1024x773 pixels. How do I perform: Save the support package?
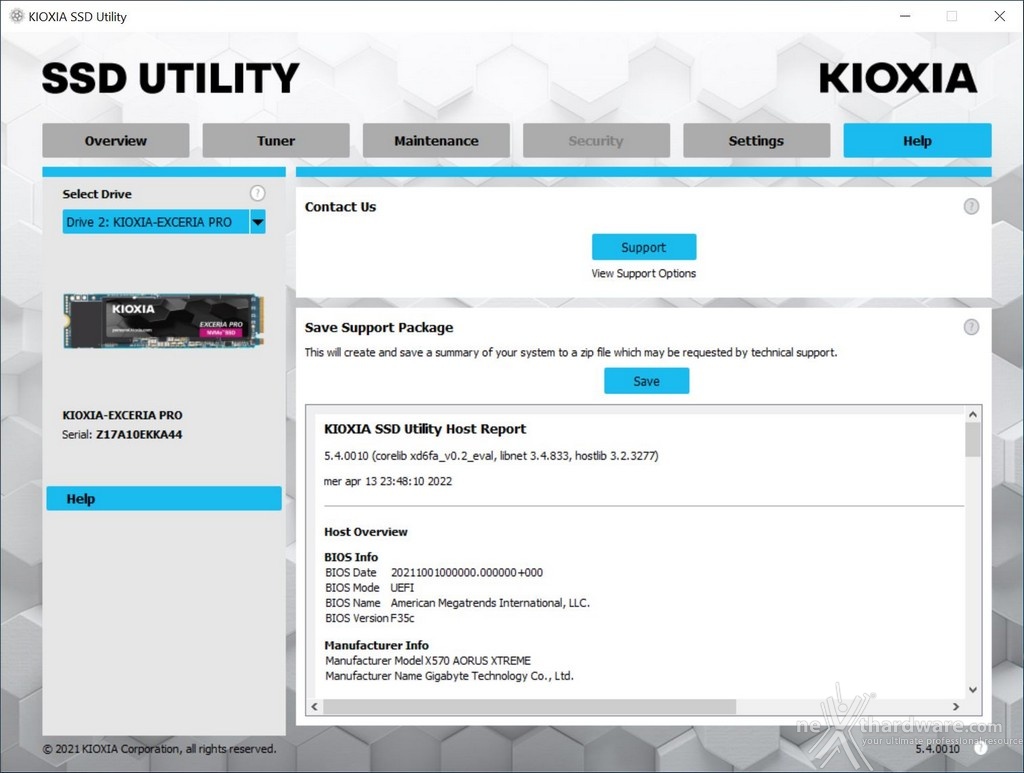(x=647, y=381)
